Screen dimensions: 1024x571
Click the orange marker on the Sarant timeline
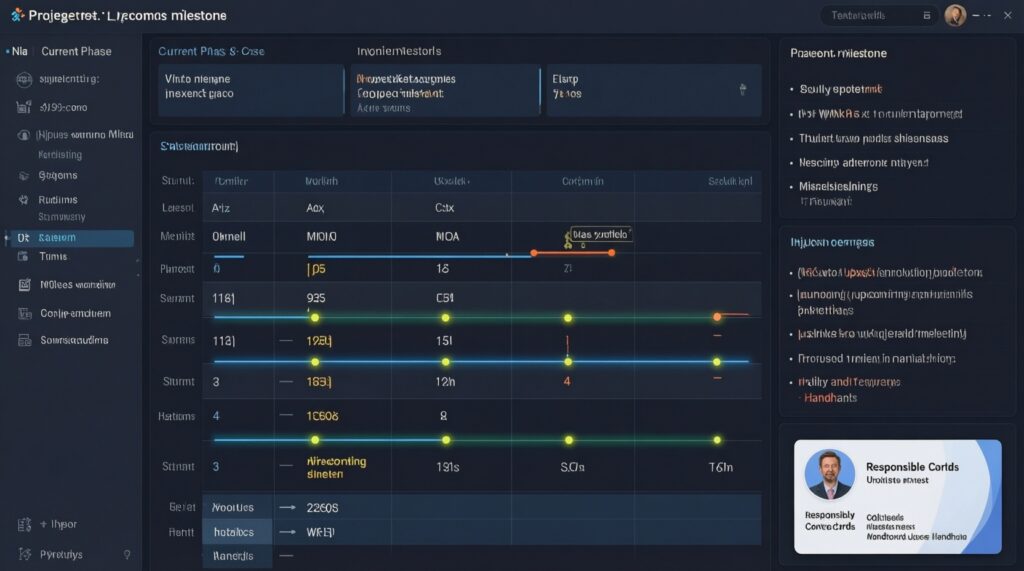coord(717,317)
